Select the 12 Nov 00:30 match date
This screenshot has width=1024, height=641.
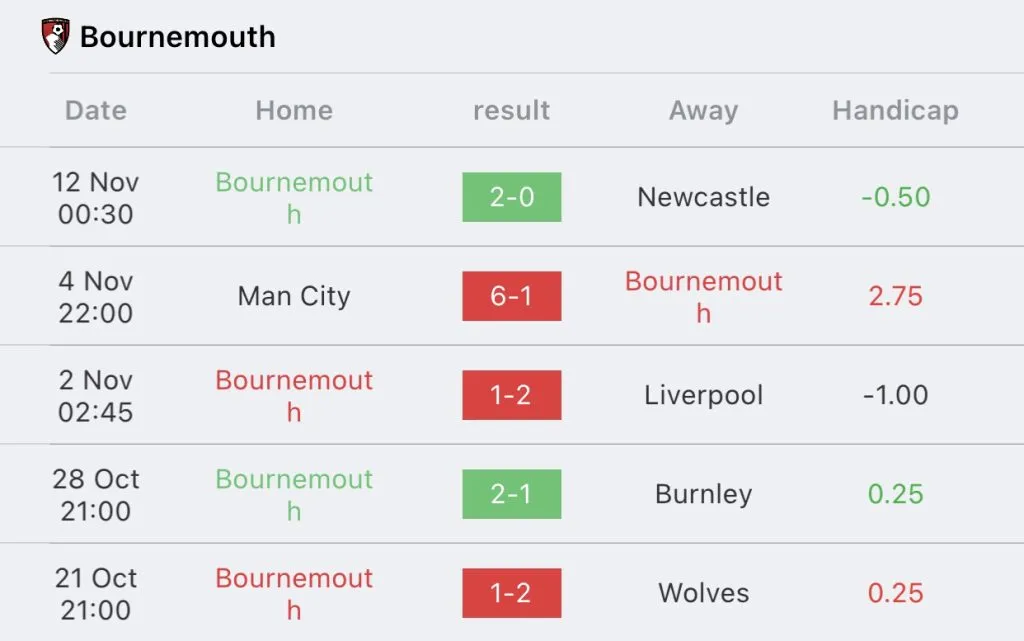(96, 197)
